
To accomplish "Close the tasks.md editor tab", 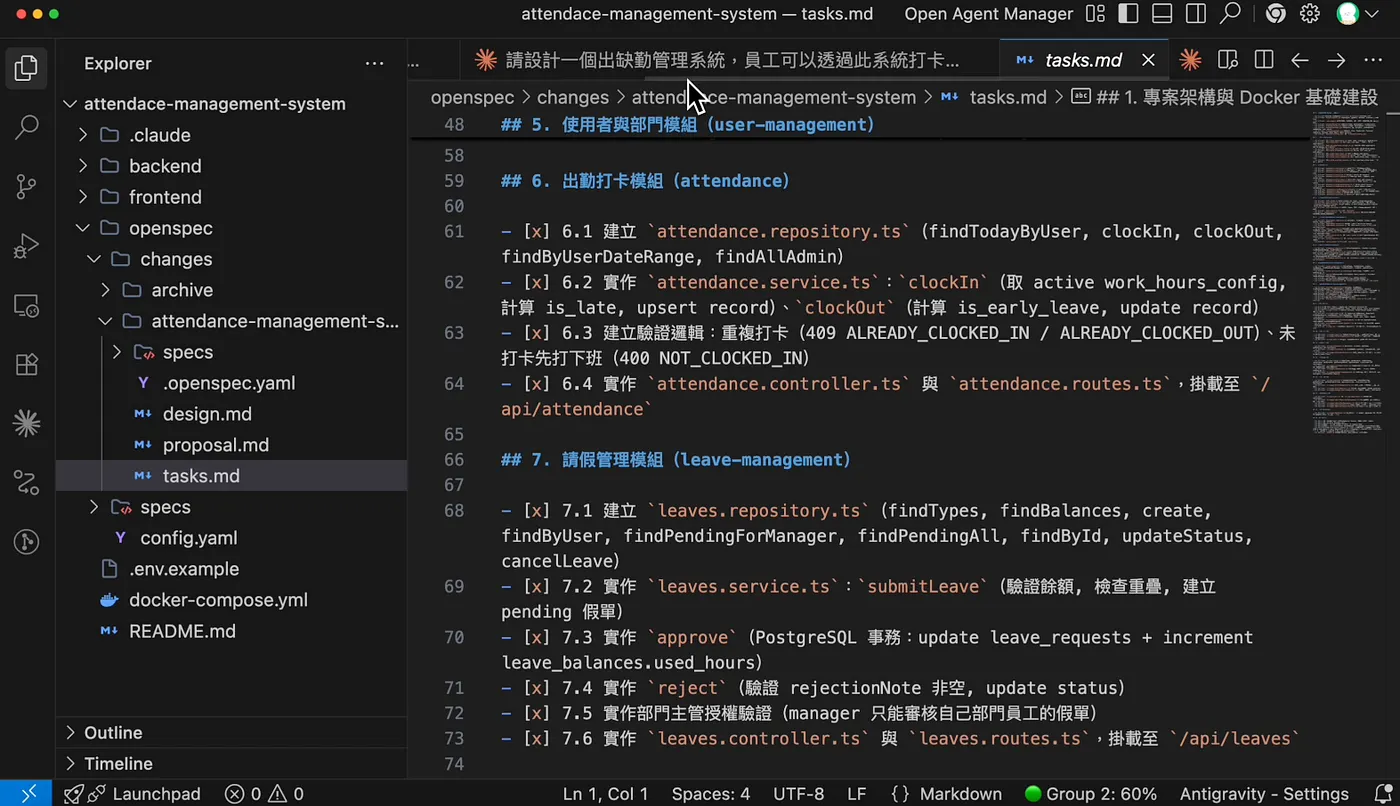I will coord(1148,60).
